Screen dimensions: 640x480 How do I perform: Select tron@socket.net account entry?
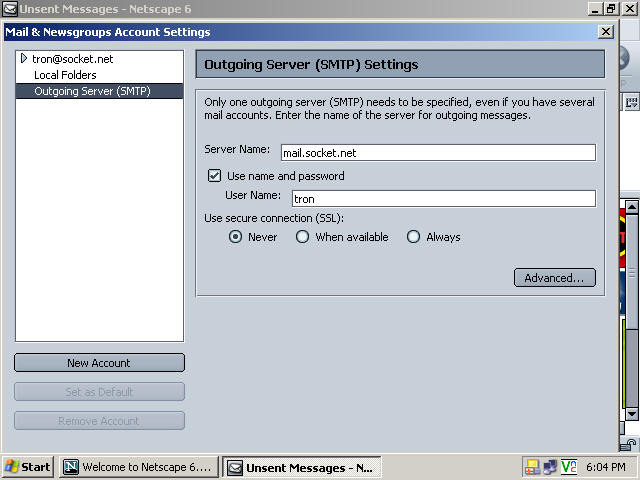73,59
